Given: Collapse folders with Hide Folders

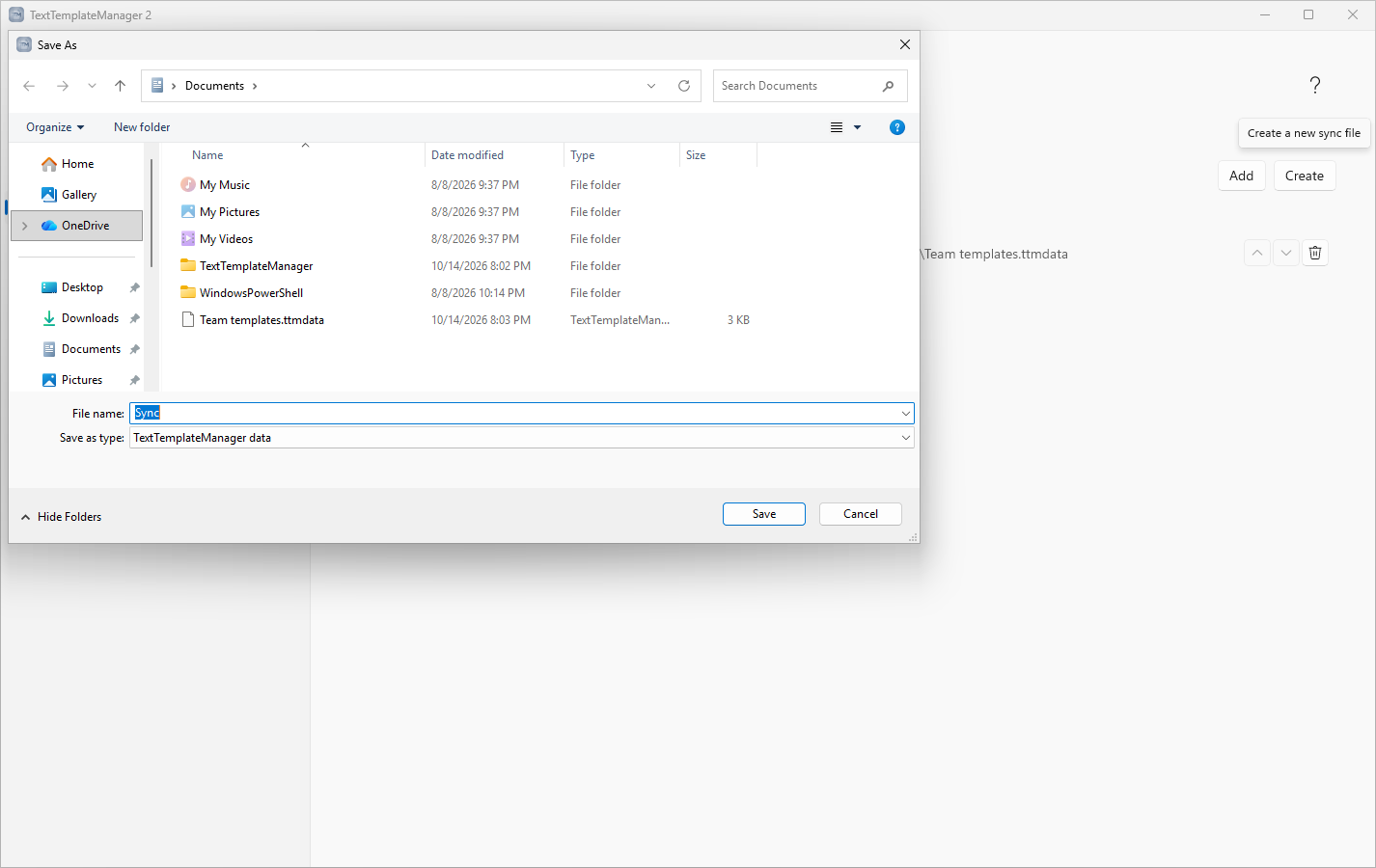Looking at the screenshot, I should click(x=61, y=517).
